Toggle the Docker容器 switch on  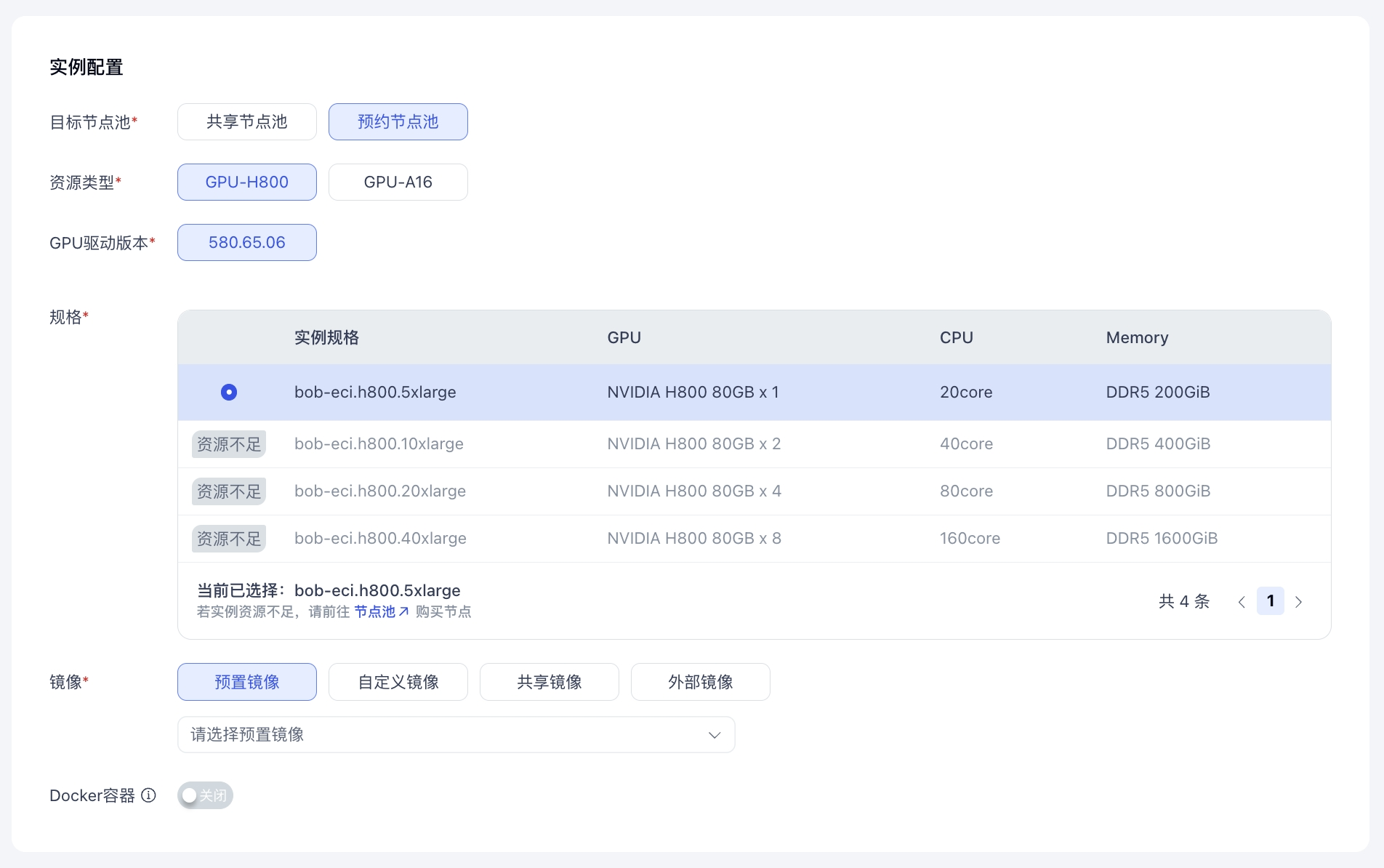(x=205, y=795)
